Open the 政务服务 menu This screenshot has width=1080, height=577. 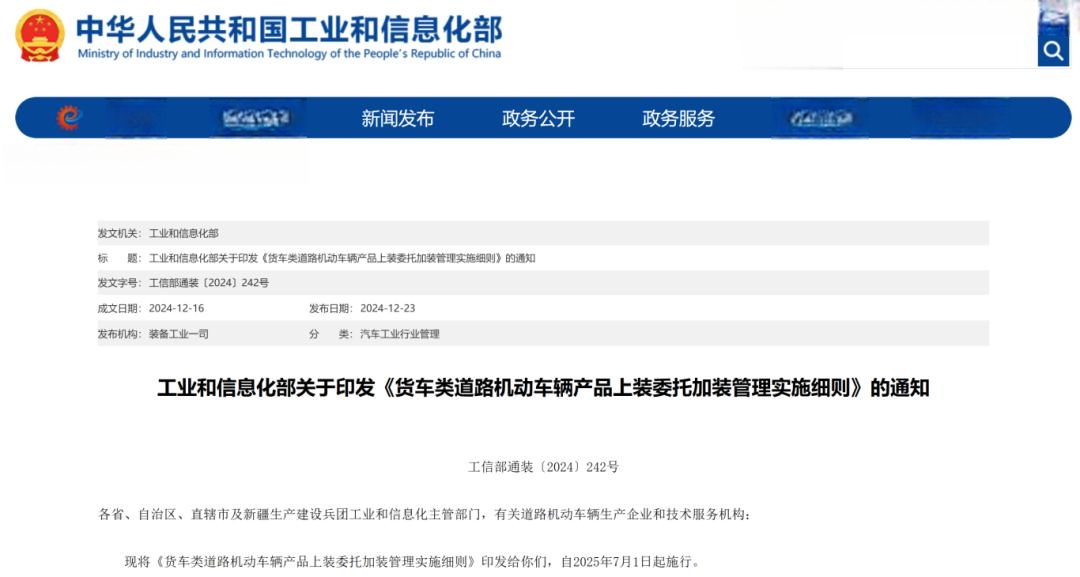pyautogui.click(x=678, y=118)
